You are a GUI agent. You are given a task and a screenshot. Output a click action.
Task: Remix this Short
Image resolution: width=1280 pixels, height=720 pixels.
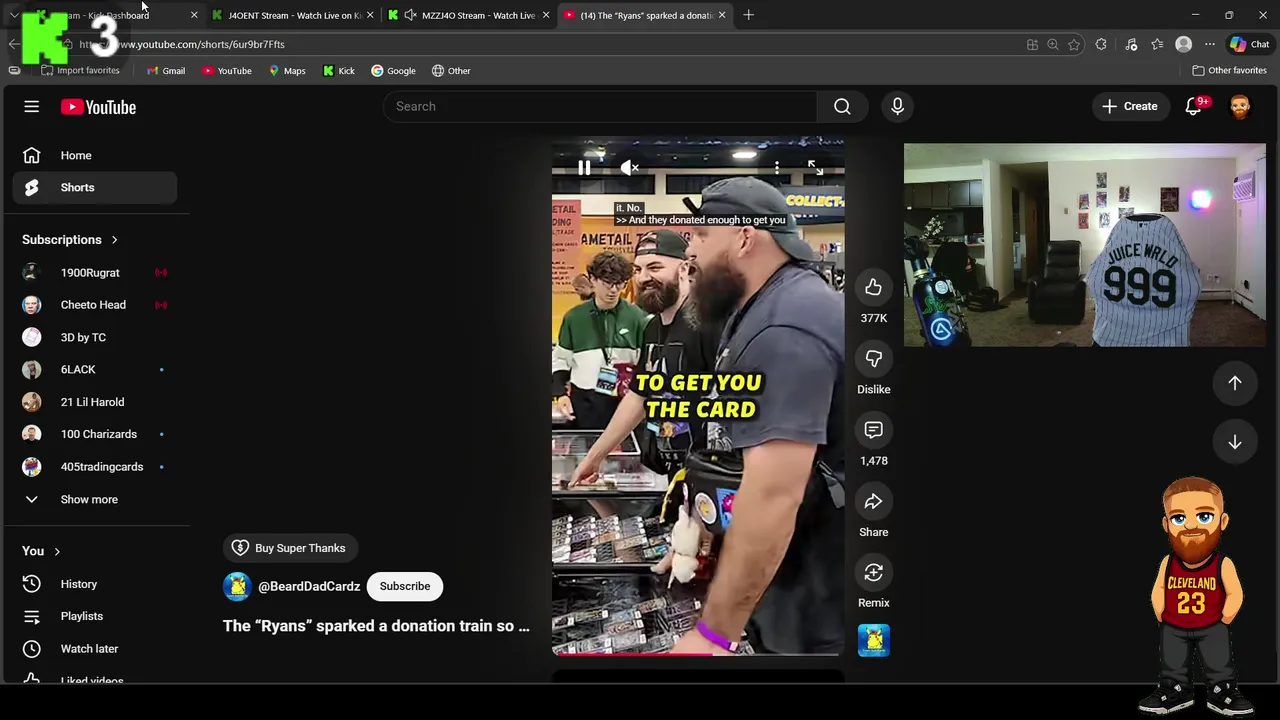[x=873, y=573]
